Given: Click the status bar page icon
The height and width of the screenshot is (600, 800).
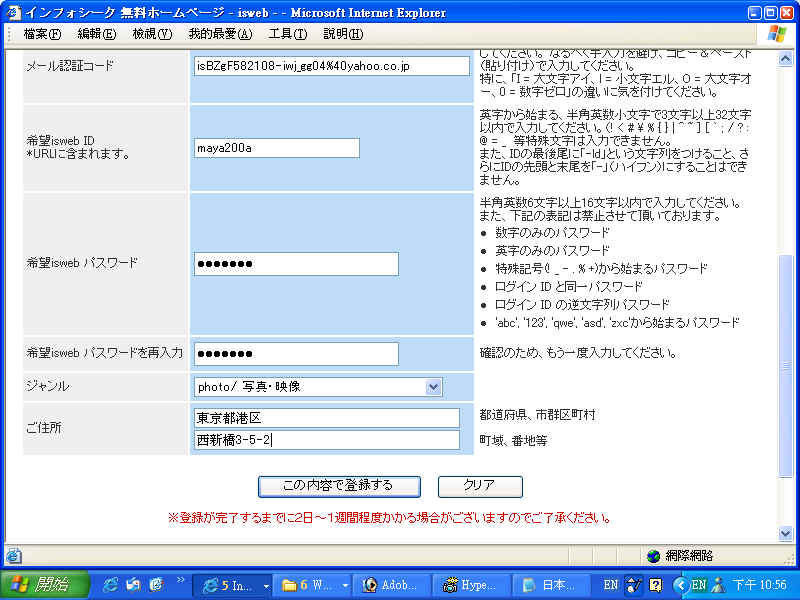Looking at the screenshot, I should coord(13,556).
